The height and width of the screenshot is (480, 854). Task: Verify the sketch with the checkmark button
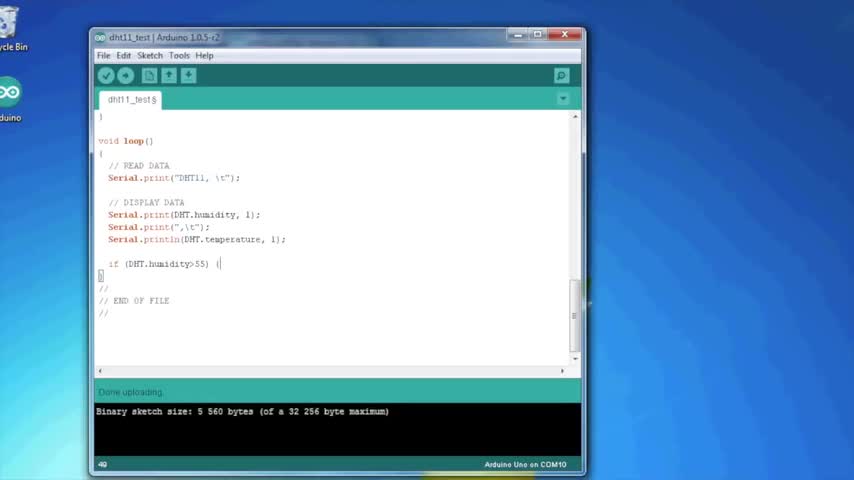[x=106, y=76]
